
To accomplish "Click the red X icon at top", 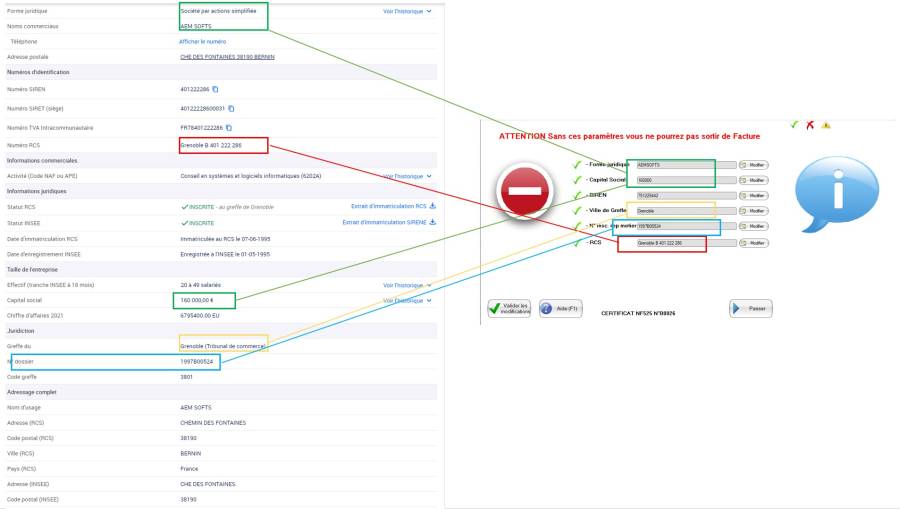I will (810, 125).
